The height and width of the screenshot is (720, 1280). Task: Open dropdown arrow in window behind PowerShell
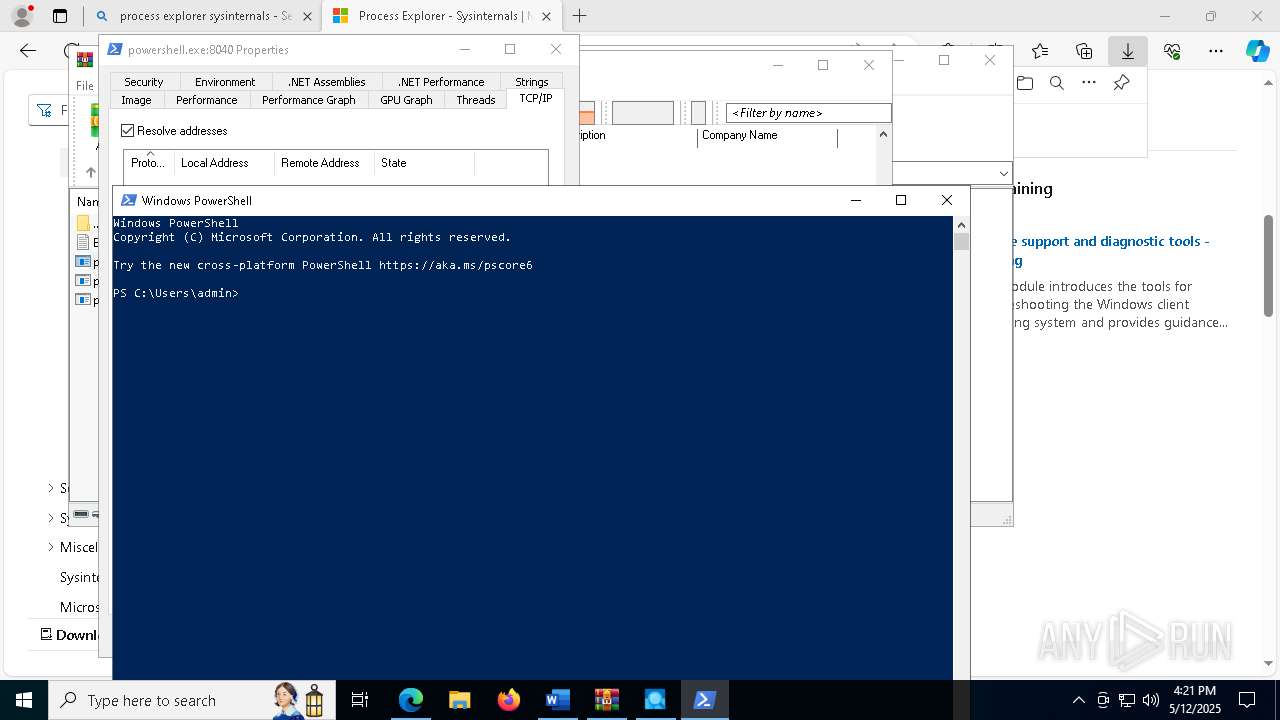(1003, 173)
